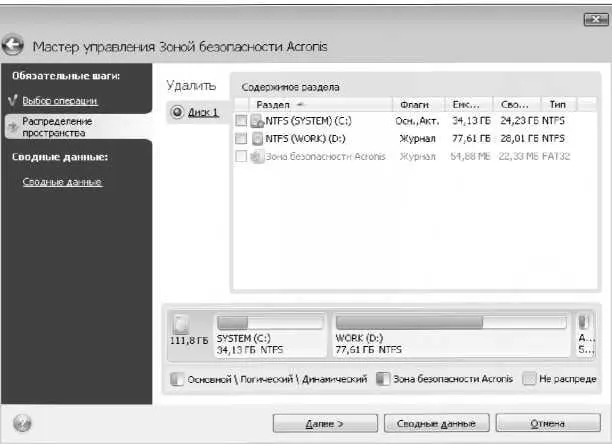Click the Журнал flag in the WORK (D:) row
612x444 pixels.
pyautogui.click(x=417, y=139)
